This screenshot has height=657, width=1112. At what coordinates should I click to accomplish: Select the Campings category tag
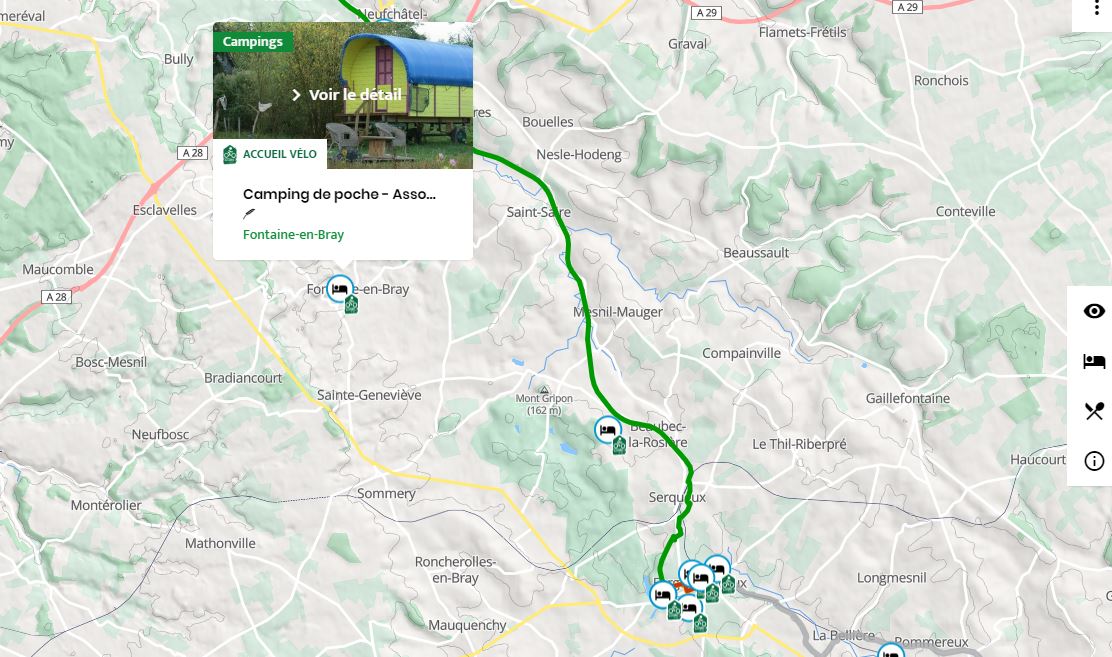tap(252, 42)
